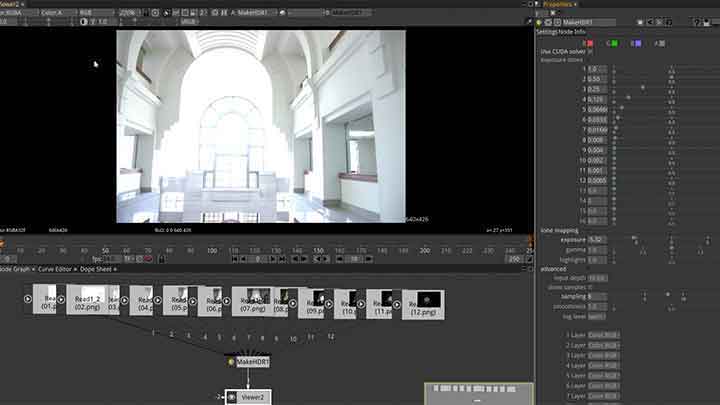
Task: Open the 4 Layer dropdown
Action: point(604,366)
